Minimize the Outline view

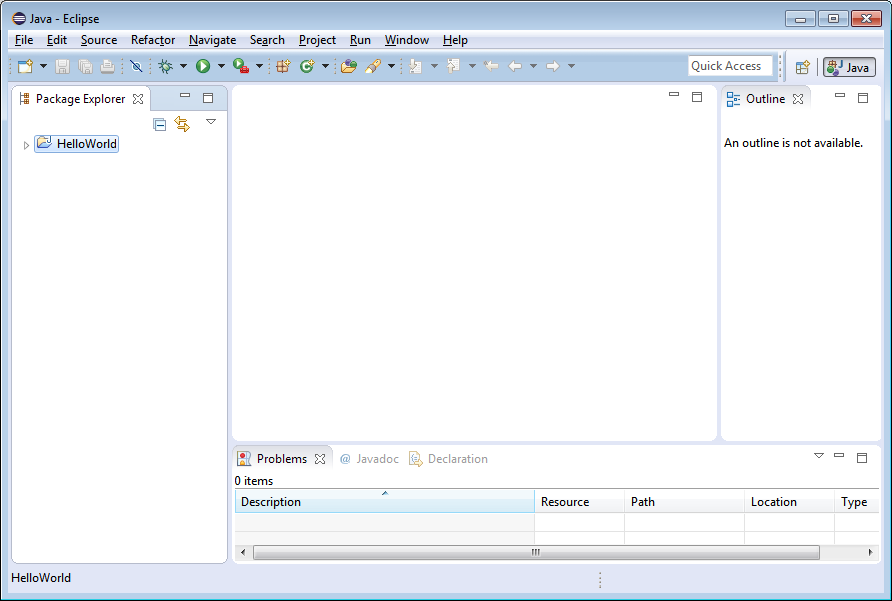tap(840, 96)
